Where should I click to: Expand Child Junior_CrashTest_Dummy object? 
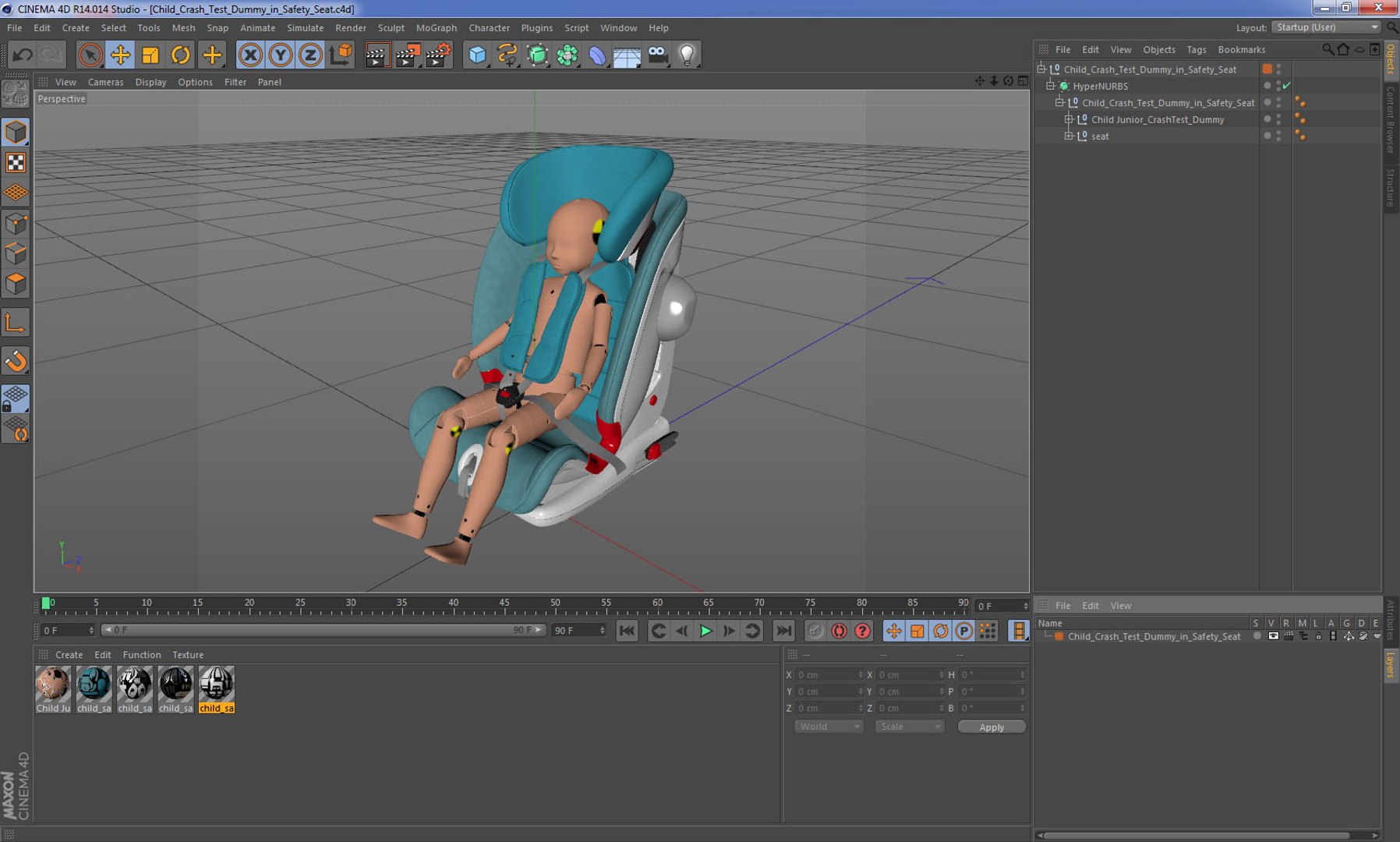click(x=1069, y=119)
